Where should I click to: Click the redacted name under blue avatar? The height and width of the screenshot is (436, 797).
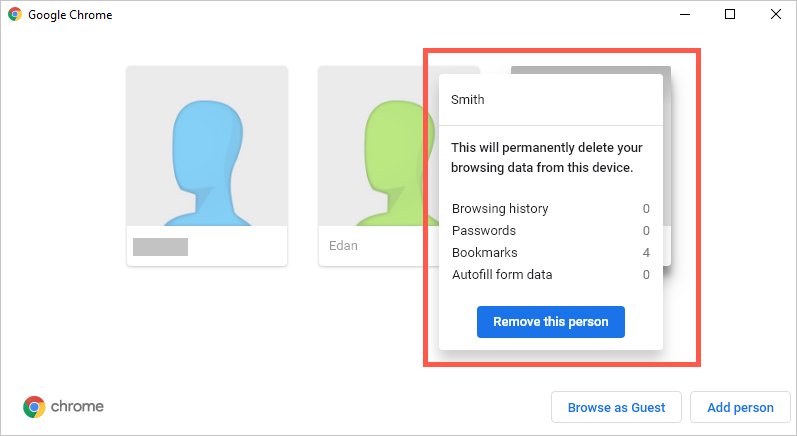click(x=160, y=245)
